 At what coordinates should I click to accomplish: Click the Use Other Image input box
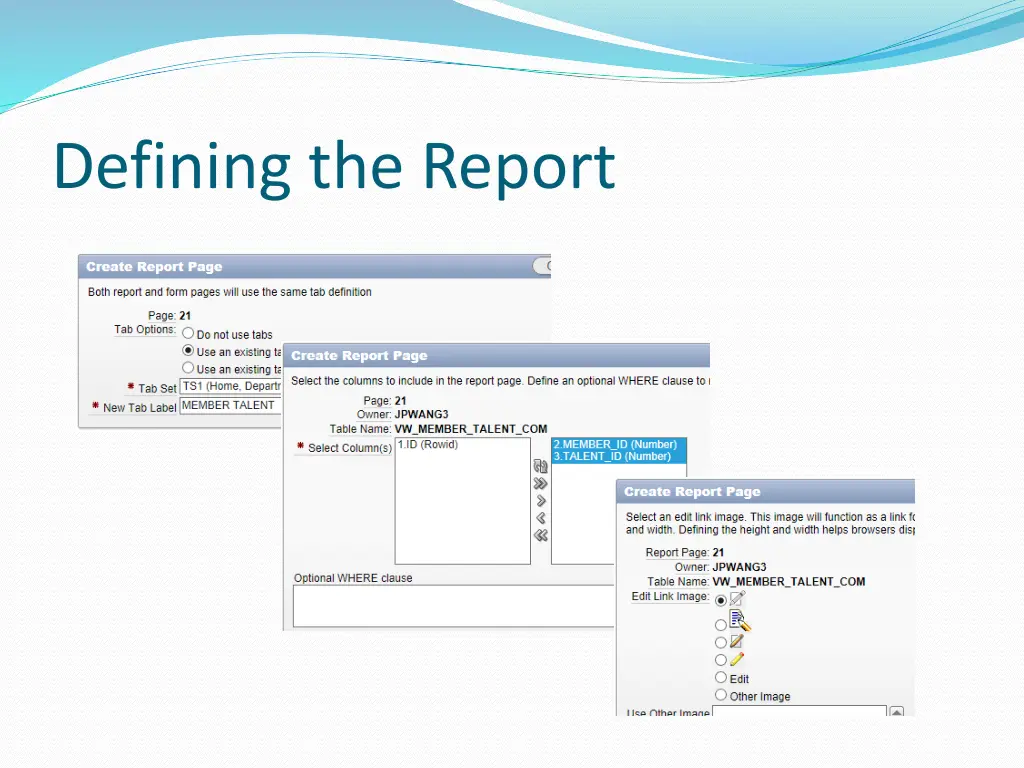[x=800, y=713]
